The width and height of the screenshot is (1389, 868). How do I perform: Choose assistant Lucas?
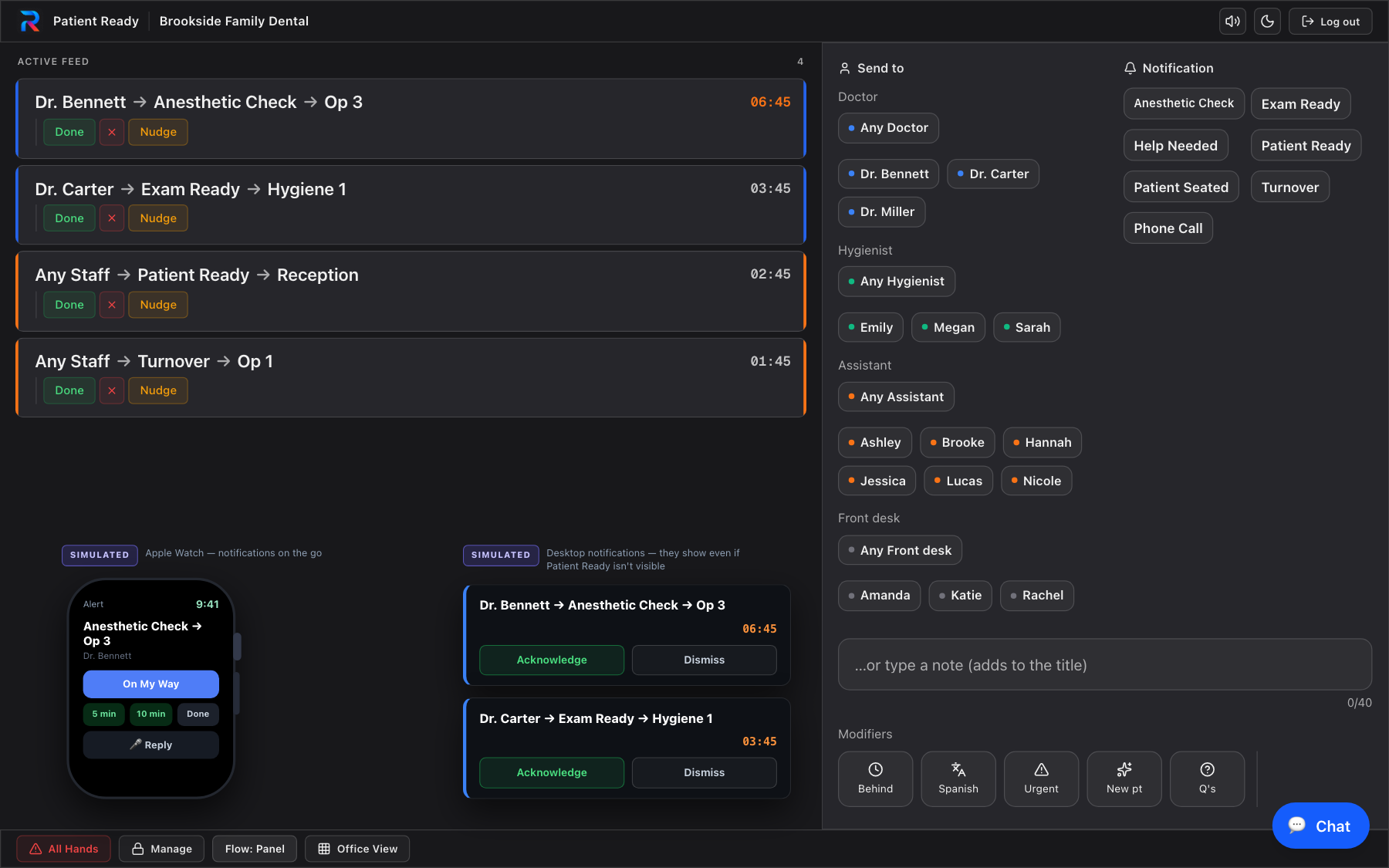958,481
